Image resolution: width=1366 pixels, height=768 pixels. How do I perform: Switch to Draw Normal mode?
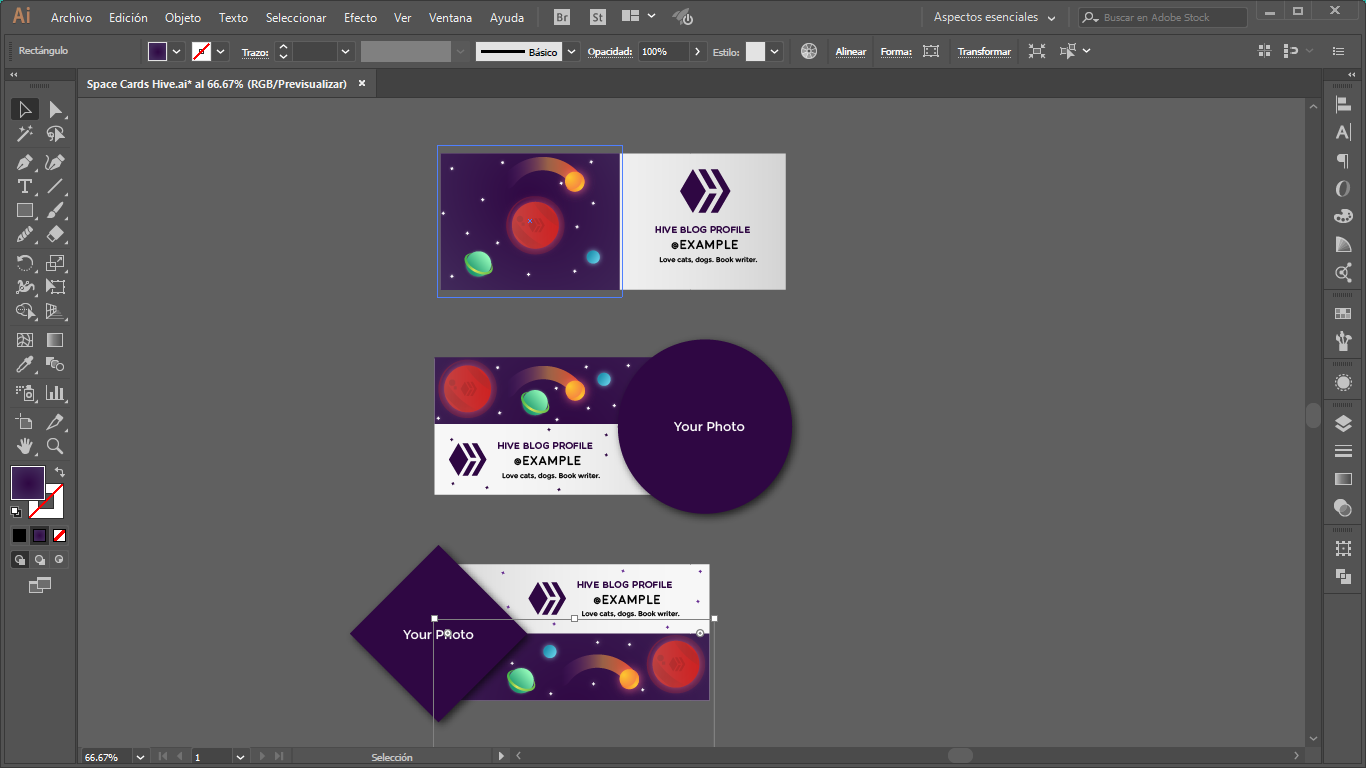19,560
